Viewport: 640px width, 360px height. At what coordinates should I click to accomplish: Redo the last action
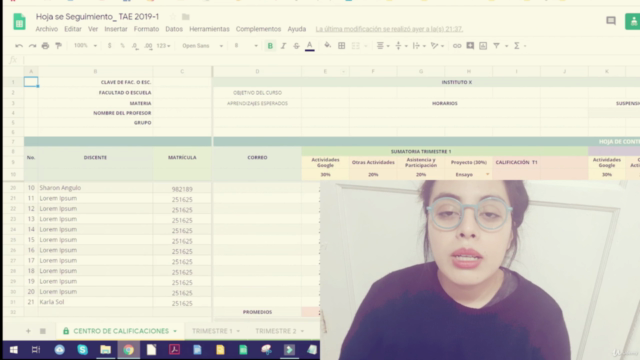click(32, 46)
